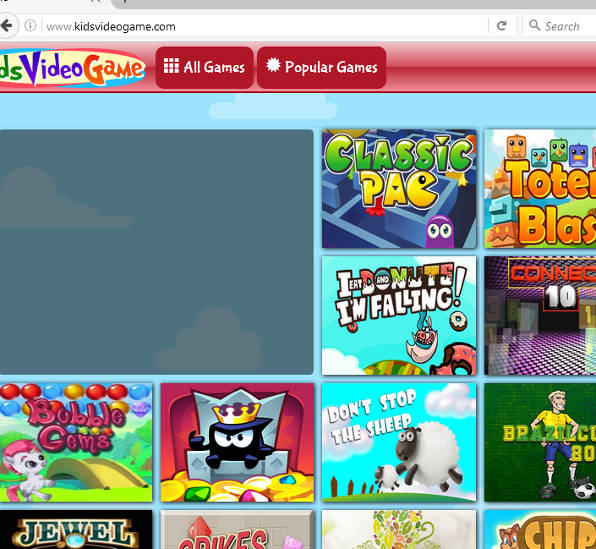The image size is (596, 549).
Task: Open the leafy tree game thumbnail
Action: [x=399, y=530]
